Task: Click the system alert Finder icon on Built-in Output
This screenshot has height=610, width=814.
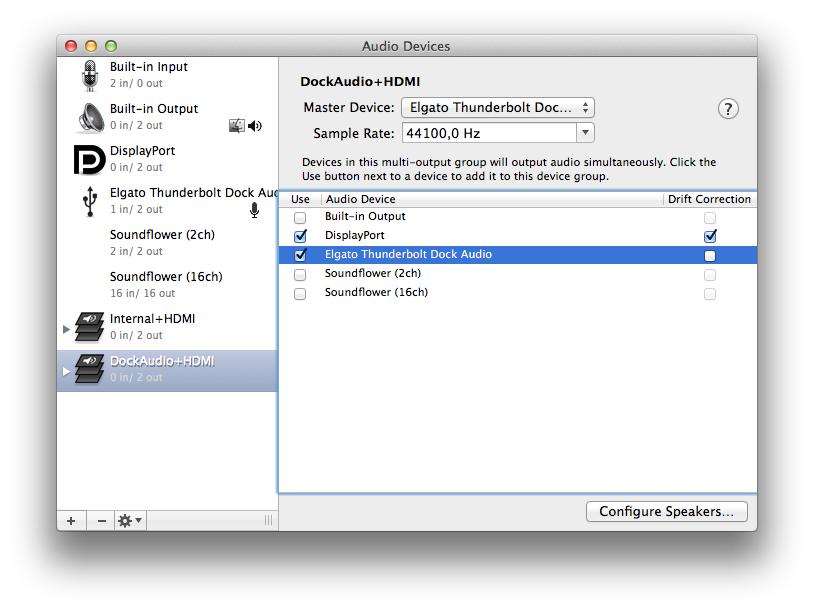Action: [x=237, y=126]
